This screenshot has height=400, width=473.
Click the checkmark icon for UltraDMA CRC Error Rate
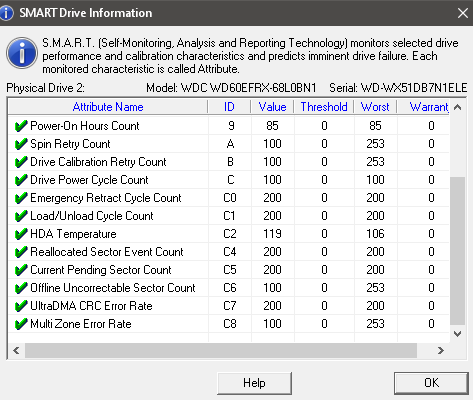tap(21, 306)
